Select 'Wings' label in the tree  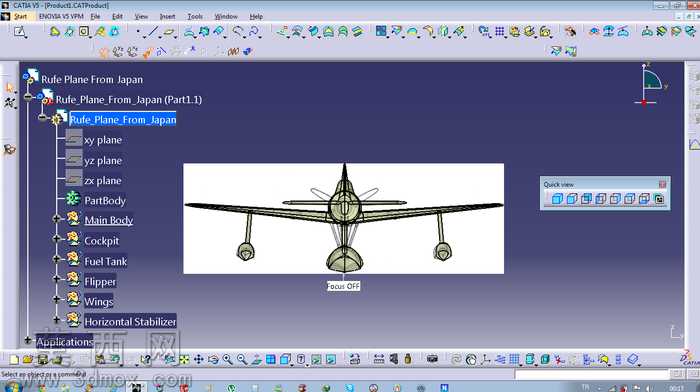[x=99, y=301]
